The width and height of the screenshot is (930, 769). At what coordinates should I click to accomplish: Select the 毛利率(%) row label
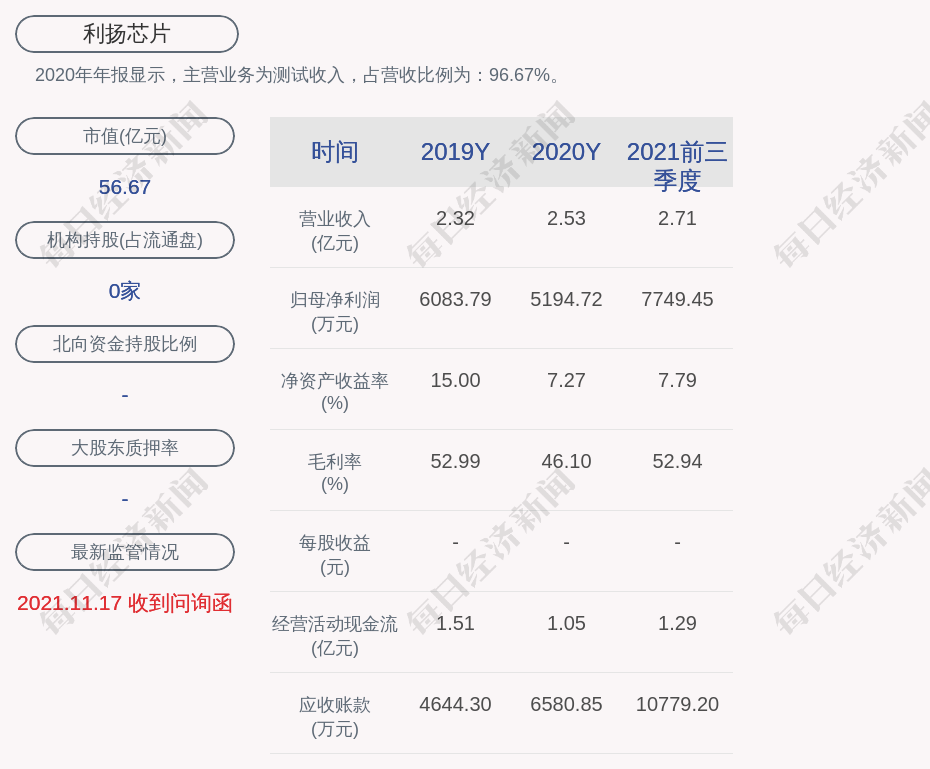click(335, 473)
